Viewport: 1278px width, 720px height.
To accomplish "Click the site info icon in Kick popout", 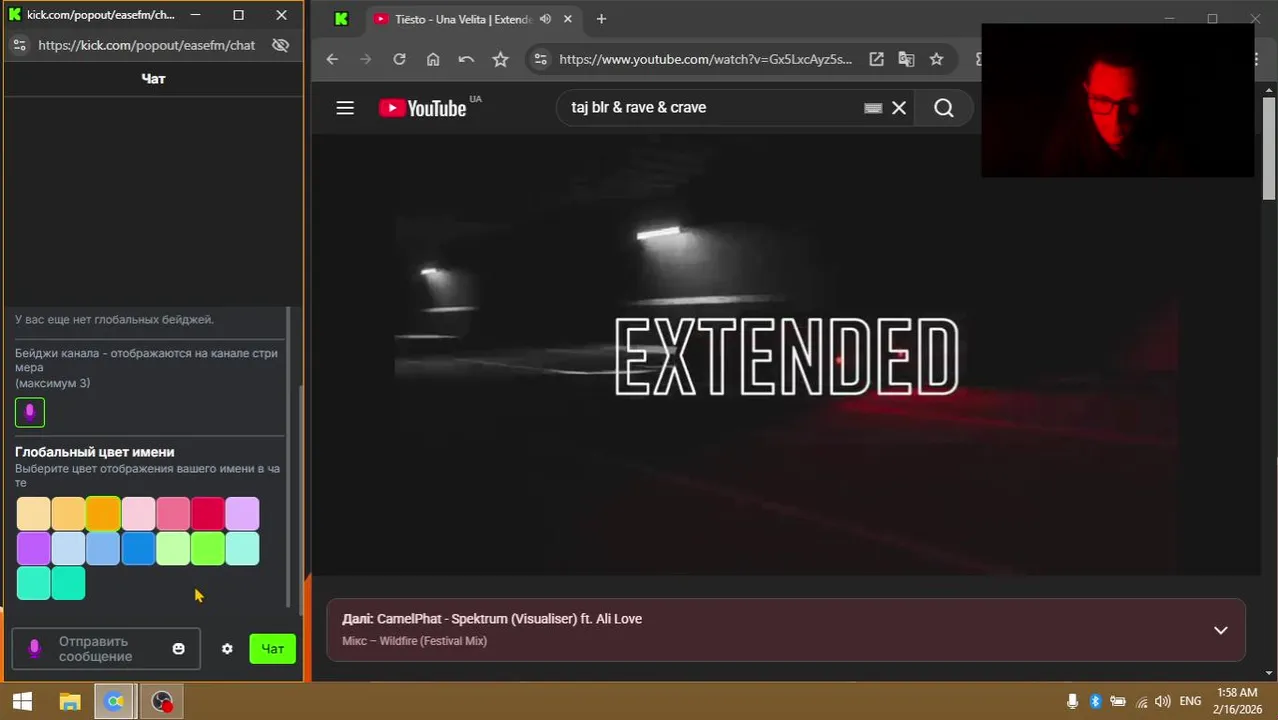I will click(x=19, y=45).
